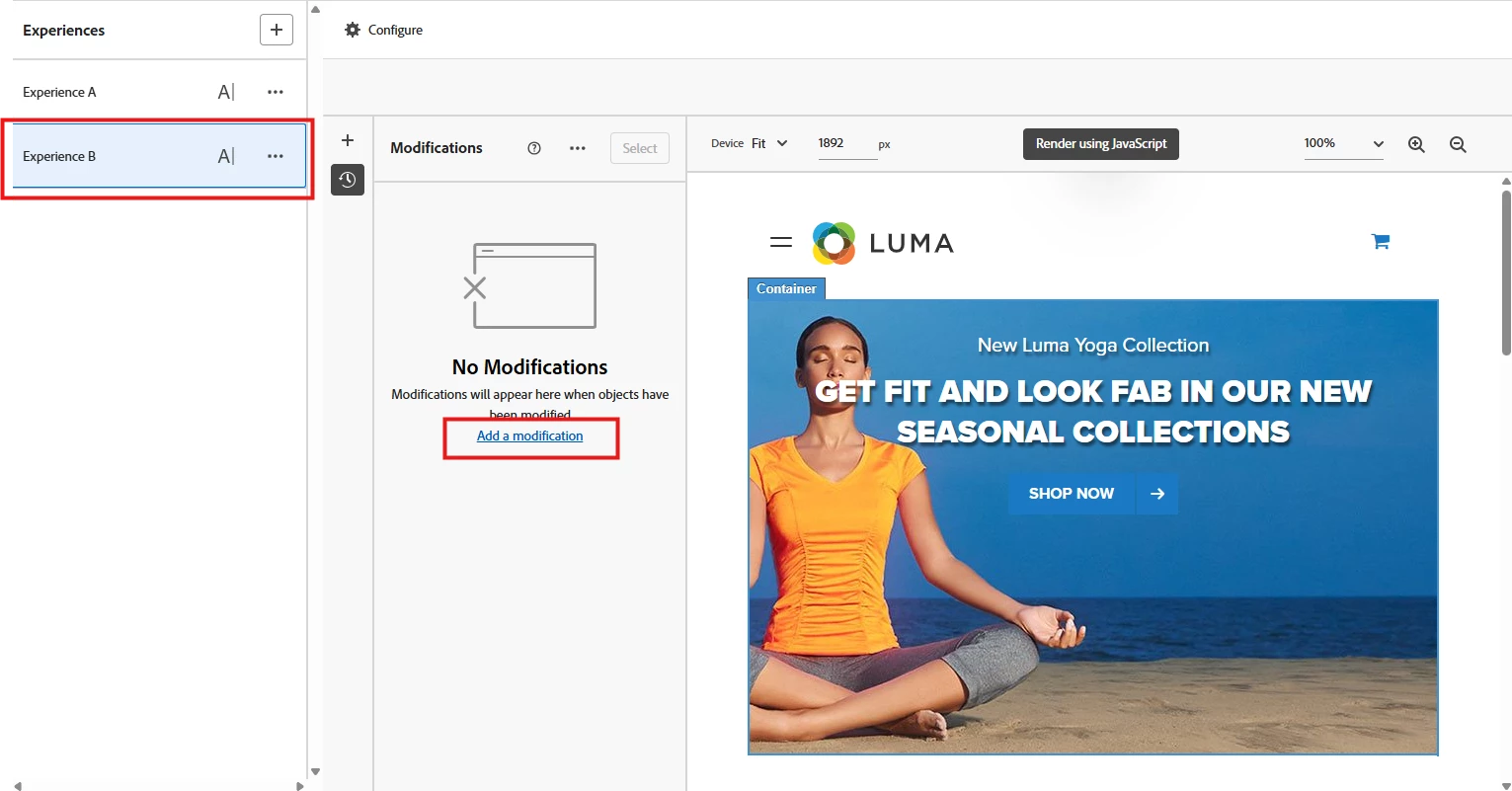Add a new experience with the plus button
The image size is (1512, 791).
coord(277,30)
